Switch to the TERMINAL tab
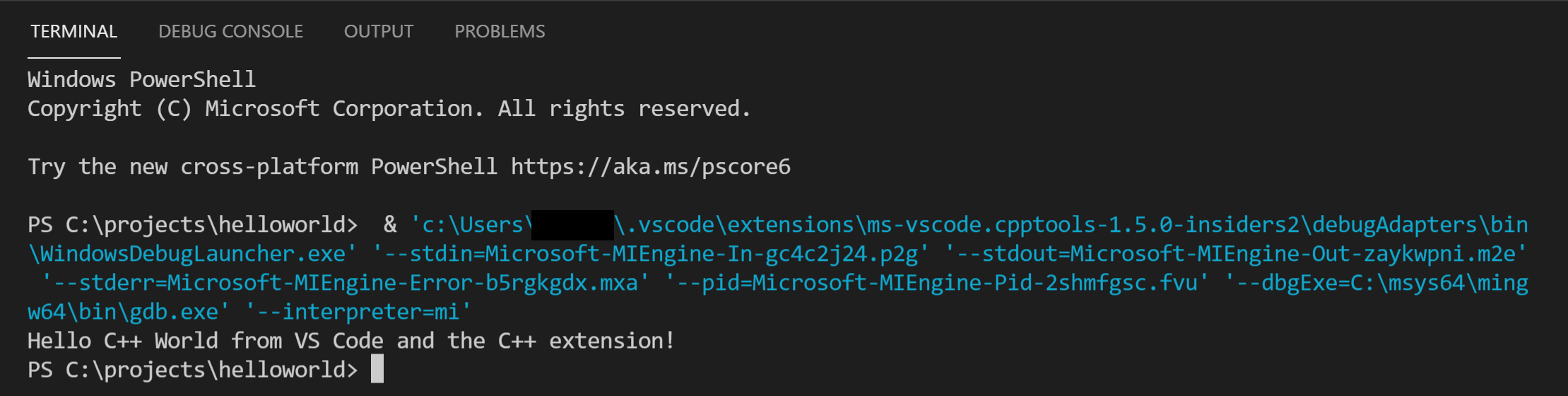Viewport: 1568px width, 396px height. (74, 32)
